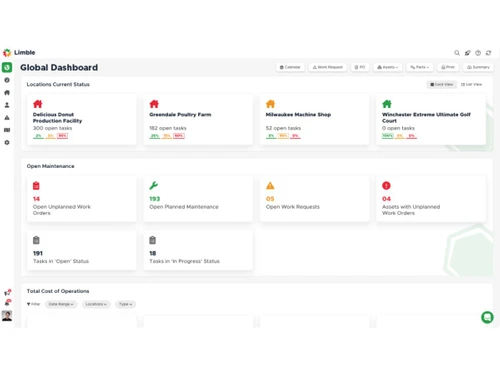The image size is (500, 375).
Task: Open the user profile avatar photo
Action: coord(7,316)
